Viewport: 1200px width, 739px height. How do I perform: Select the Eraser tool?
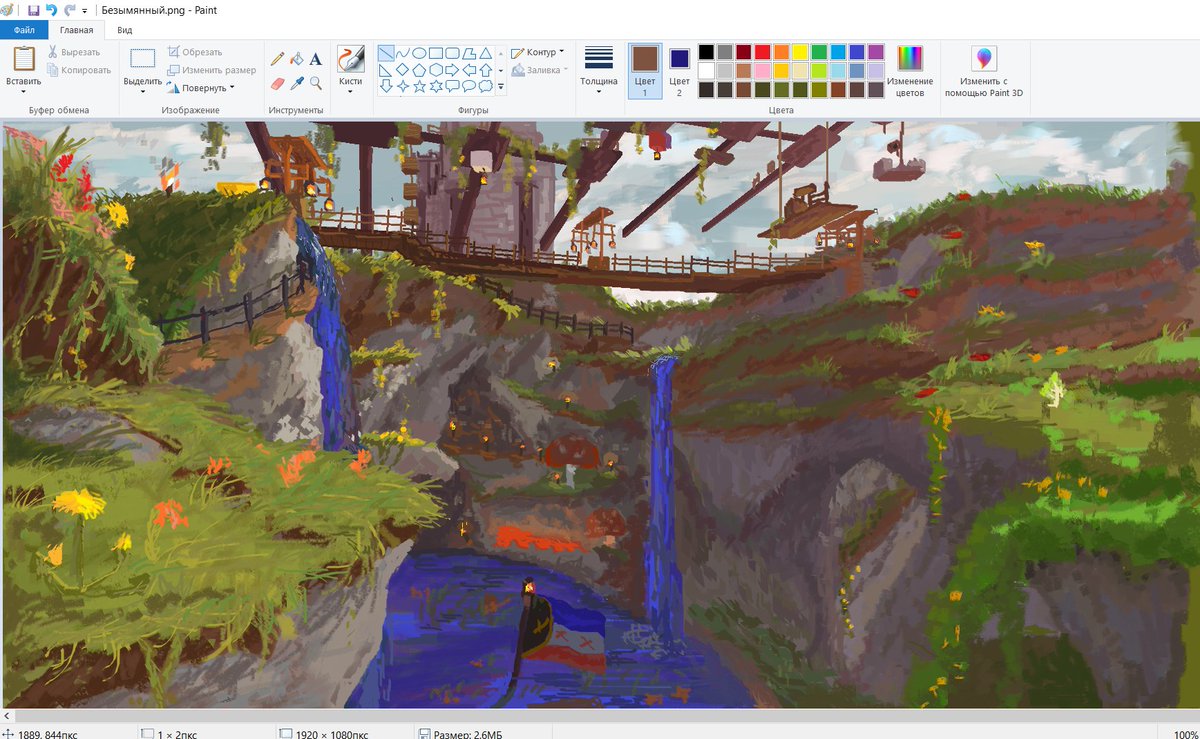(278, 82)
